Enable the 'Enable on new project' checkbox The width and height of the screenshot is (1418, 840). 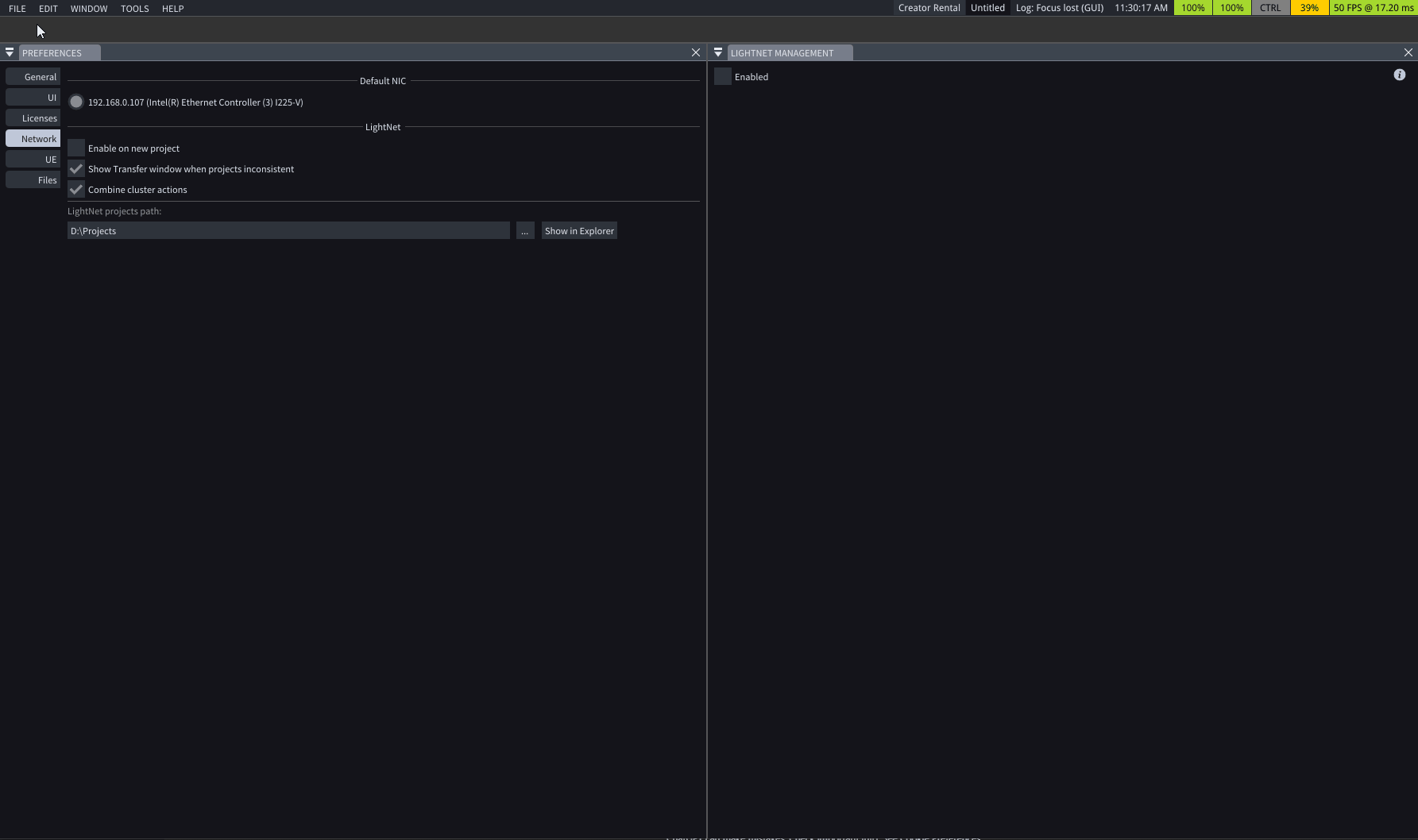coord(76,148)
